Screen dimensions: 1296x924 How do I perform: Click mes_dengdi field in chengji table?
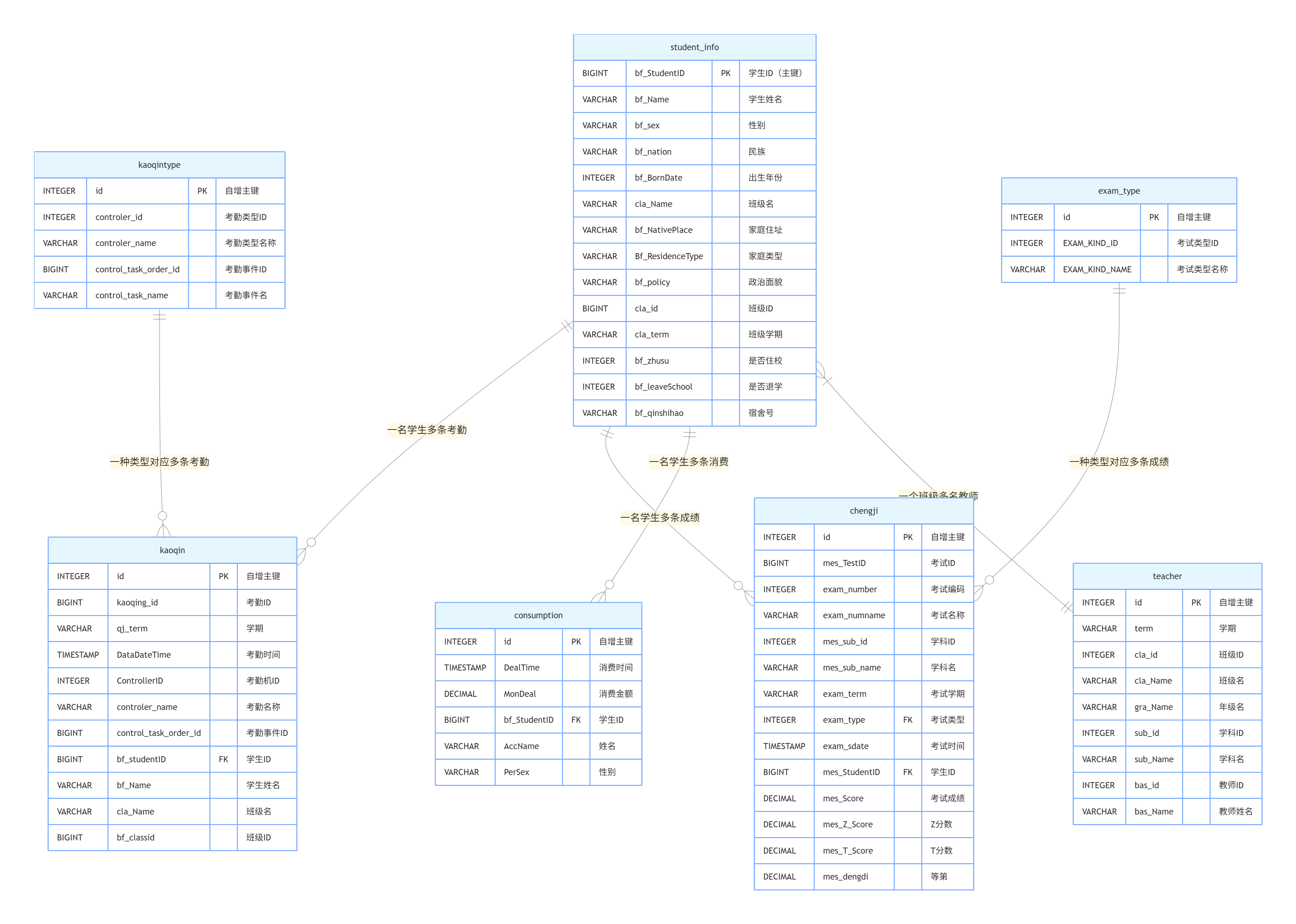tap(846, 877)
